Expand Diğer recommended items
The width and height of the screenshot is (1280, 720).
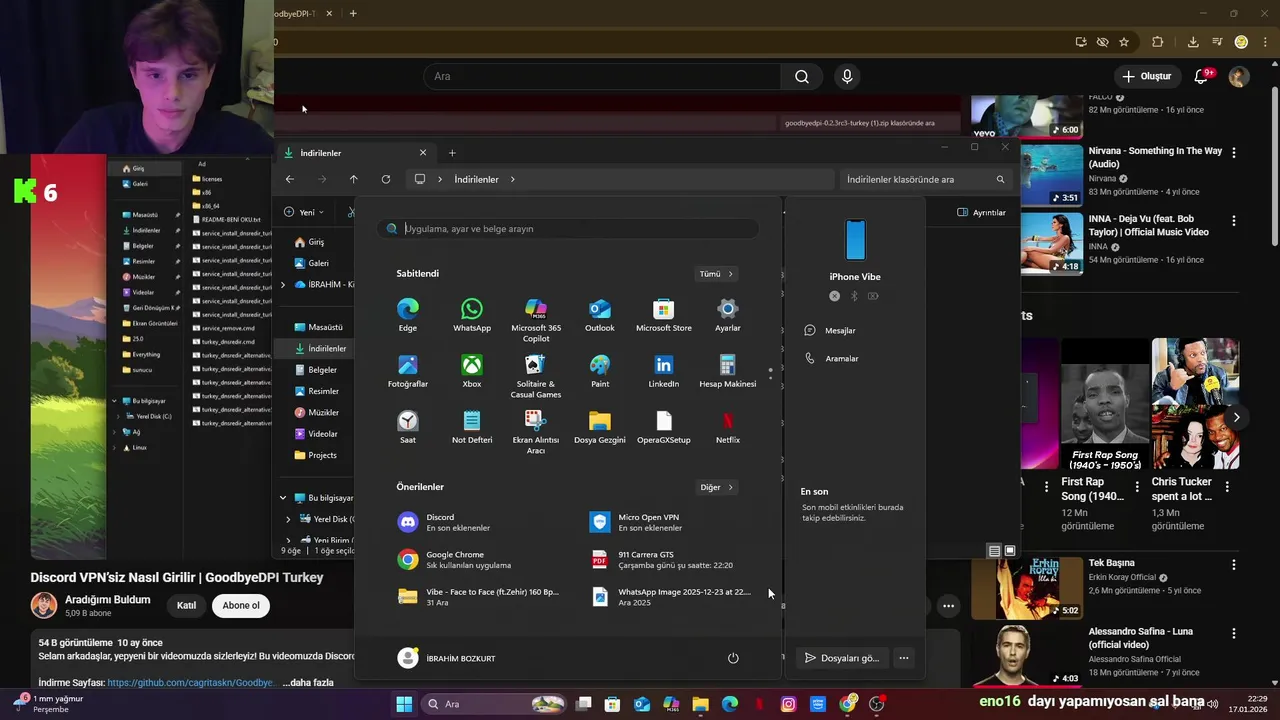(x=717, y=487)
